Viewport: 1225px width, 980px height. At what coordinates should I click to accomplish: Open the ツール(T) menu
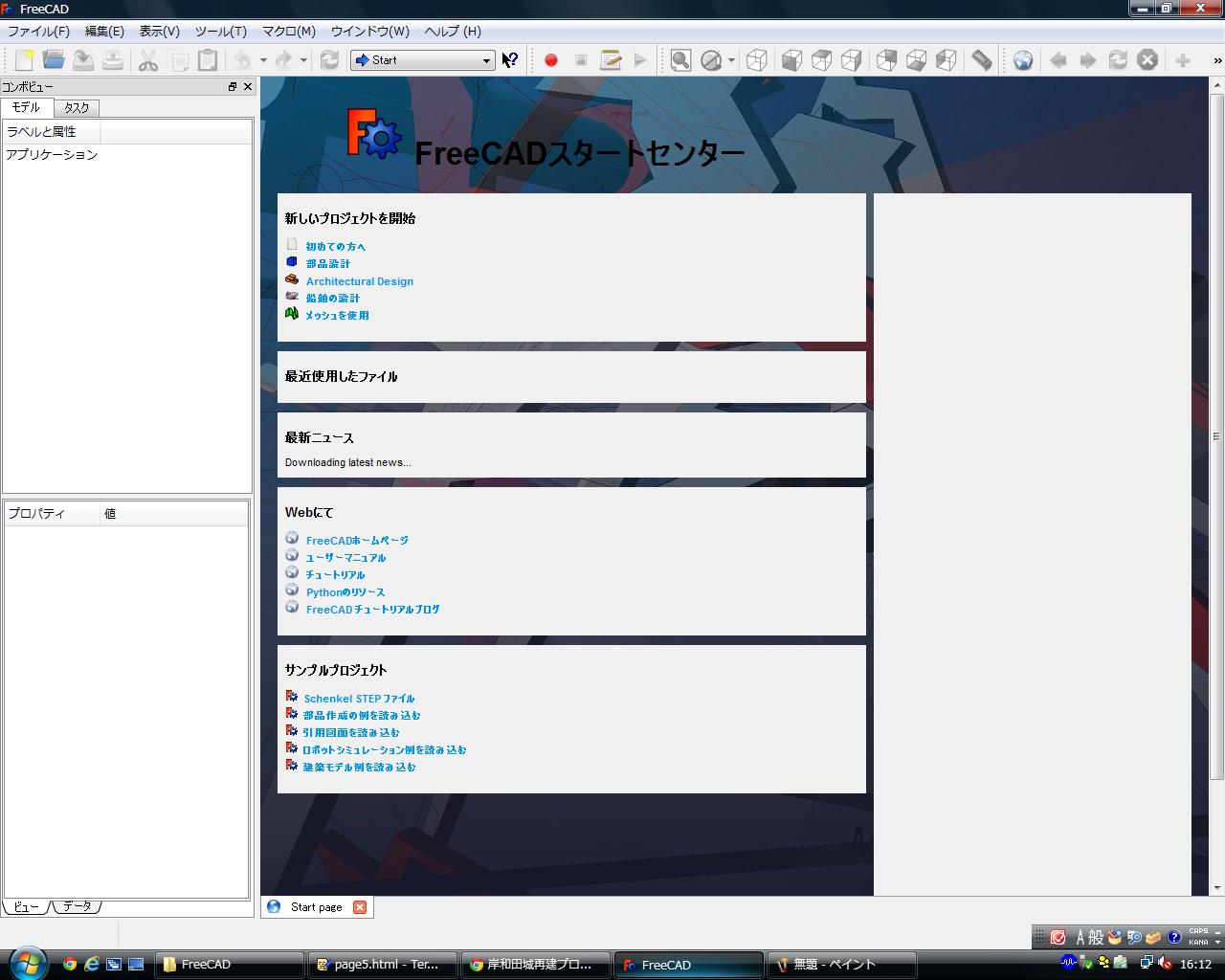[220, 31]
